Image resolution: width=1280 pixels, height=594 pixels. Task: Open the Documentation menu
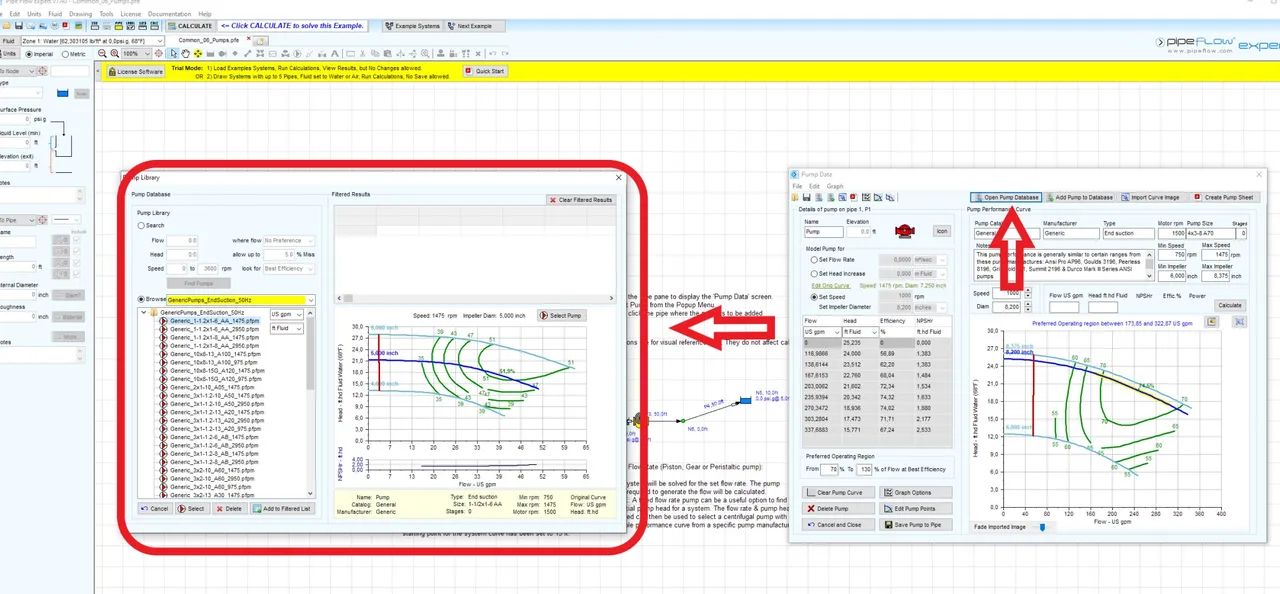point(169,14)
